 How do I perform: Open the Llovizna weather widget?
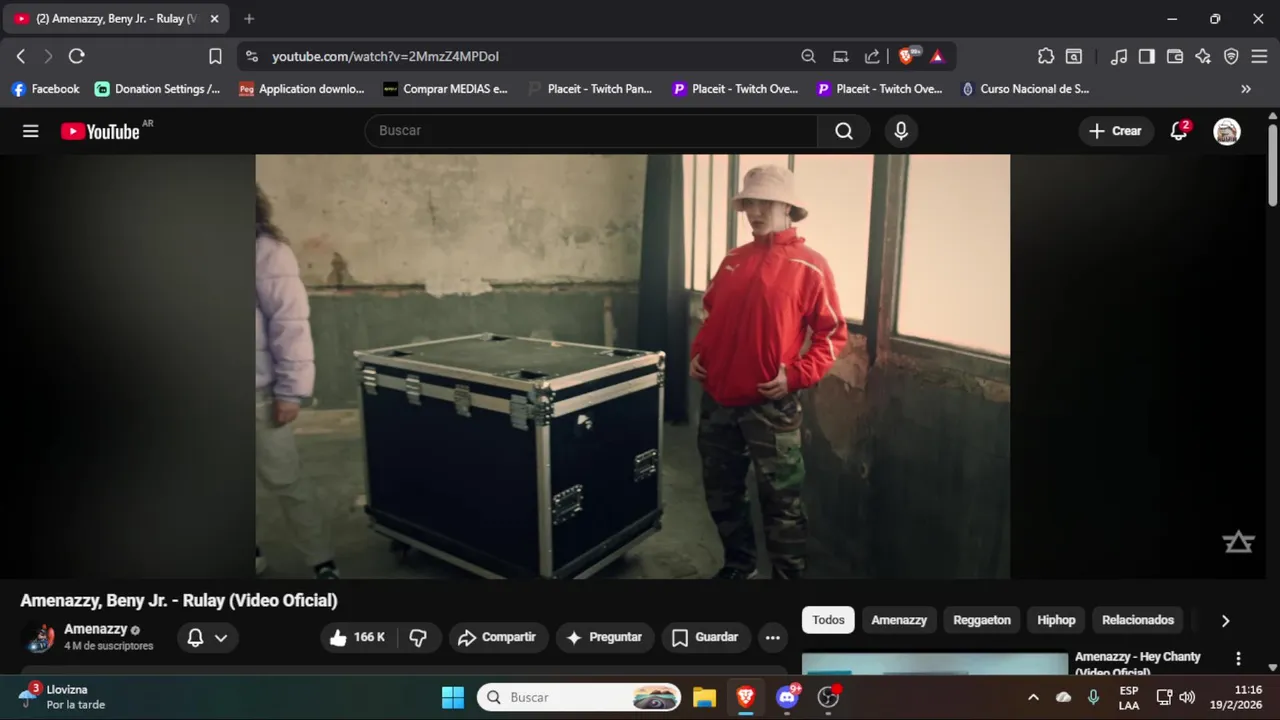62,697
